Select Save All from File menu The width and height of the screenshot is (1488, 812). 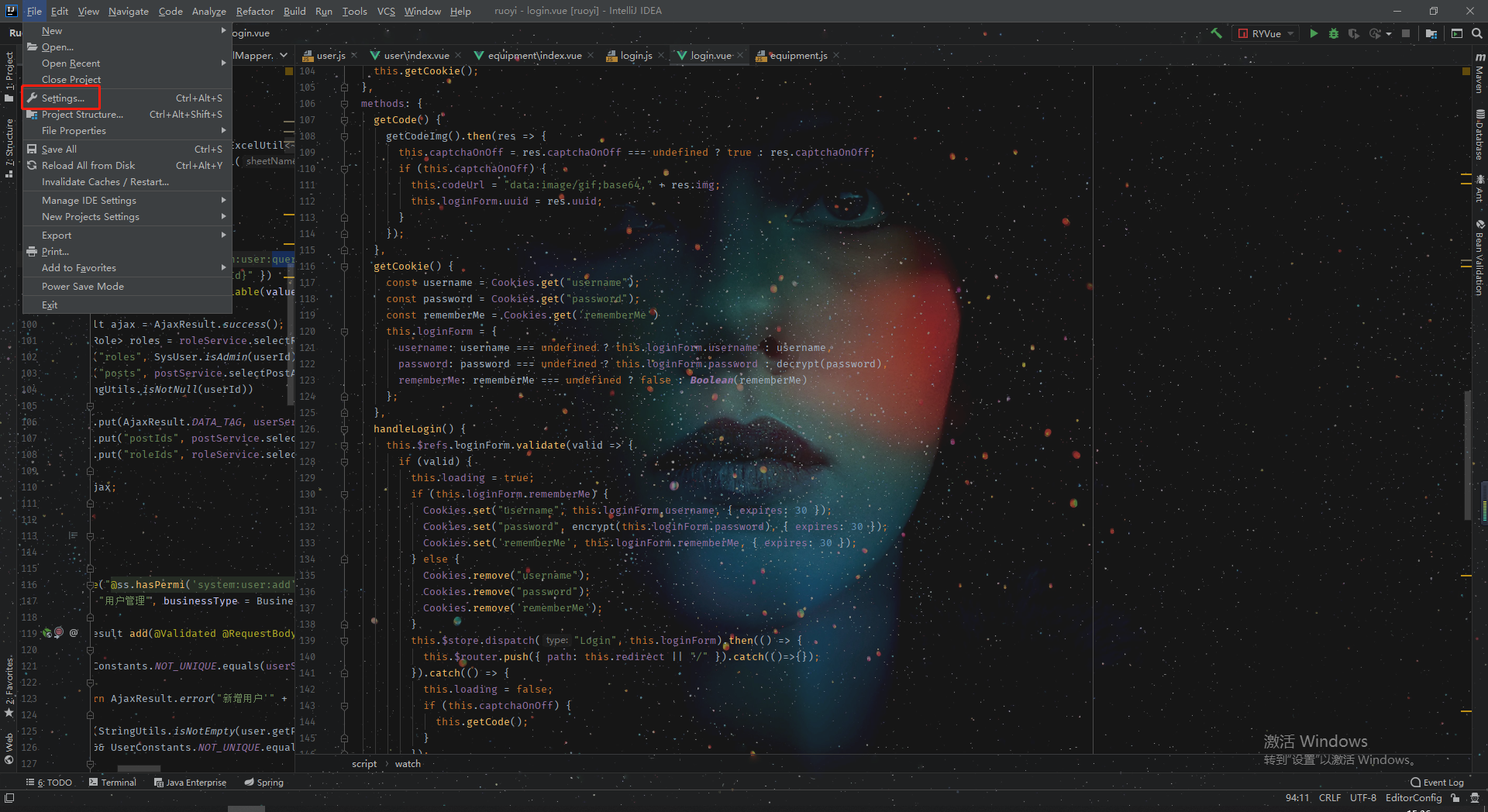127,150
